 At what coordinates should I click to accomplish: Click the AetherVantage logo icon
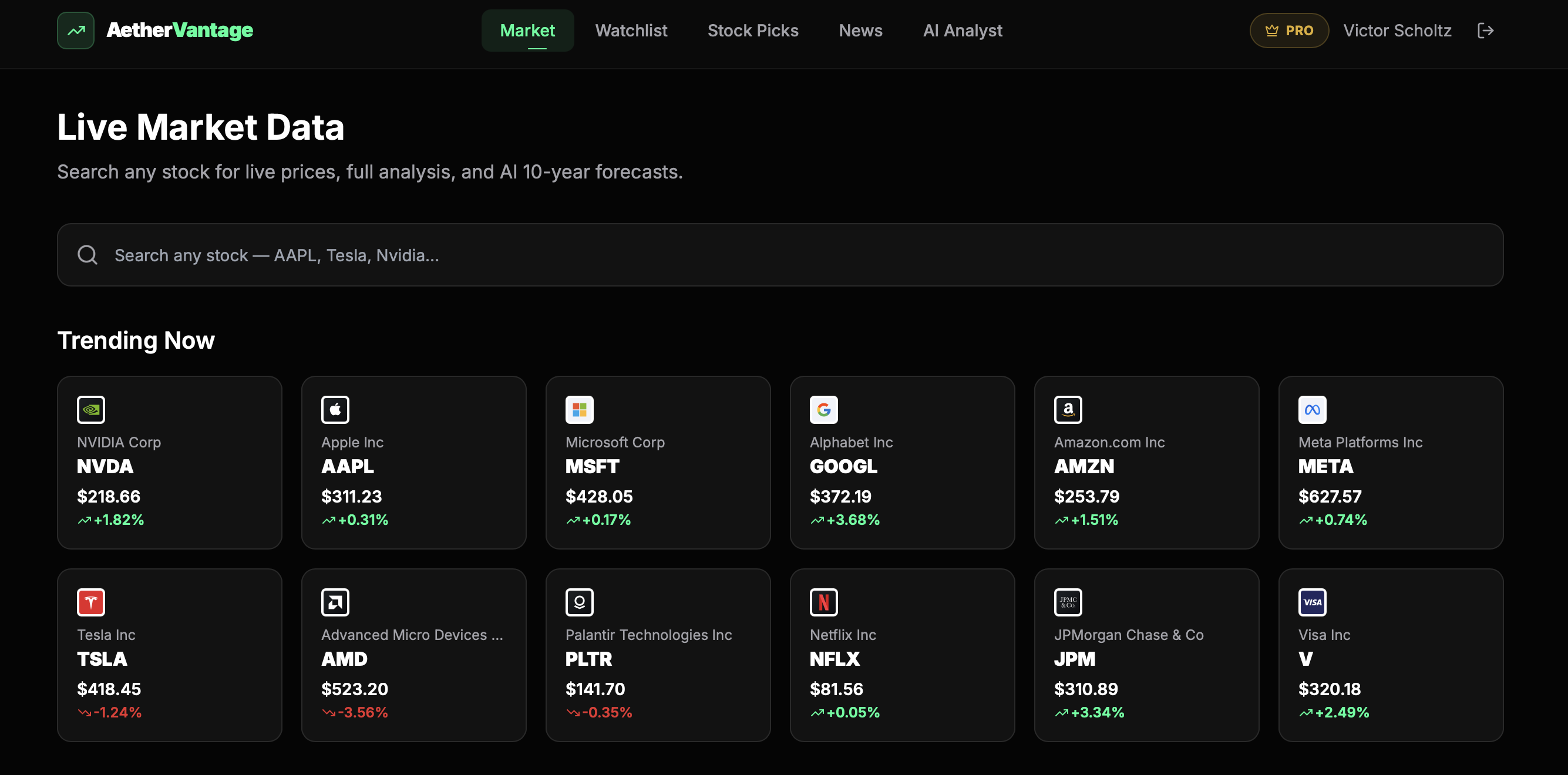[x=76, y=31]
